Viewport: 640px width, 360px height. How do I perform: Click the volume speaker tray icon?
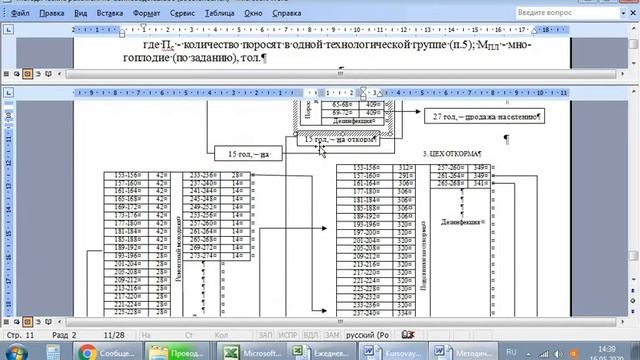(x=558, y=354)
